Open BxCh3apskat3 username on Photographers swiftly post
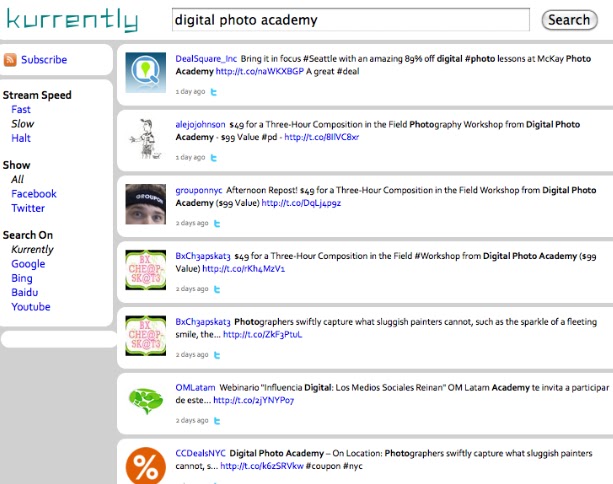 203,322
